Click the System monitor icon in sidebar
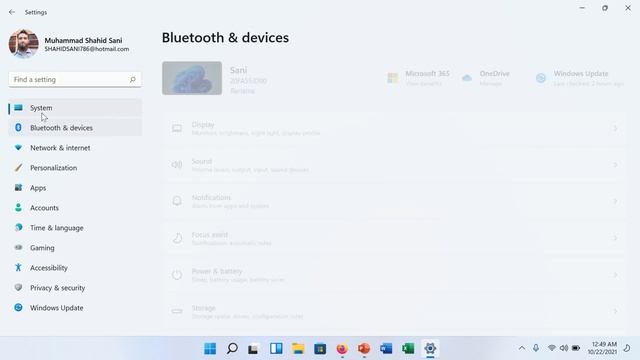The width and height of the screenshot is (640, 360). [18, 108]
